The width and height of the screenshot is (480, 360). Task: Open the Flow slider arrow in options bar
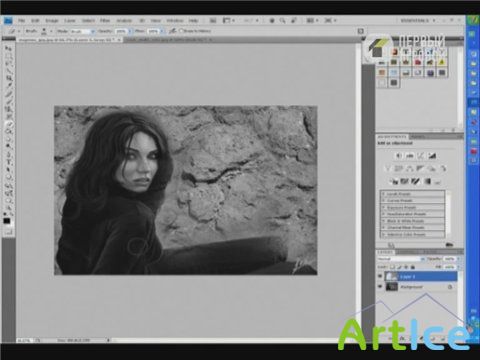click(x=162, y=31)
